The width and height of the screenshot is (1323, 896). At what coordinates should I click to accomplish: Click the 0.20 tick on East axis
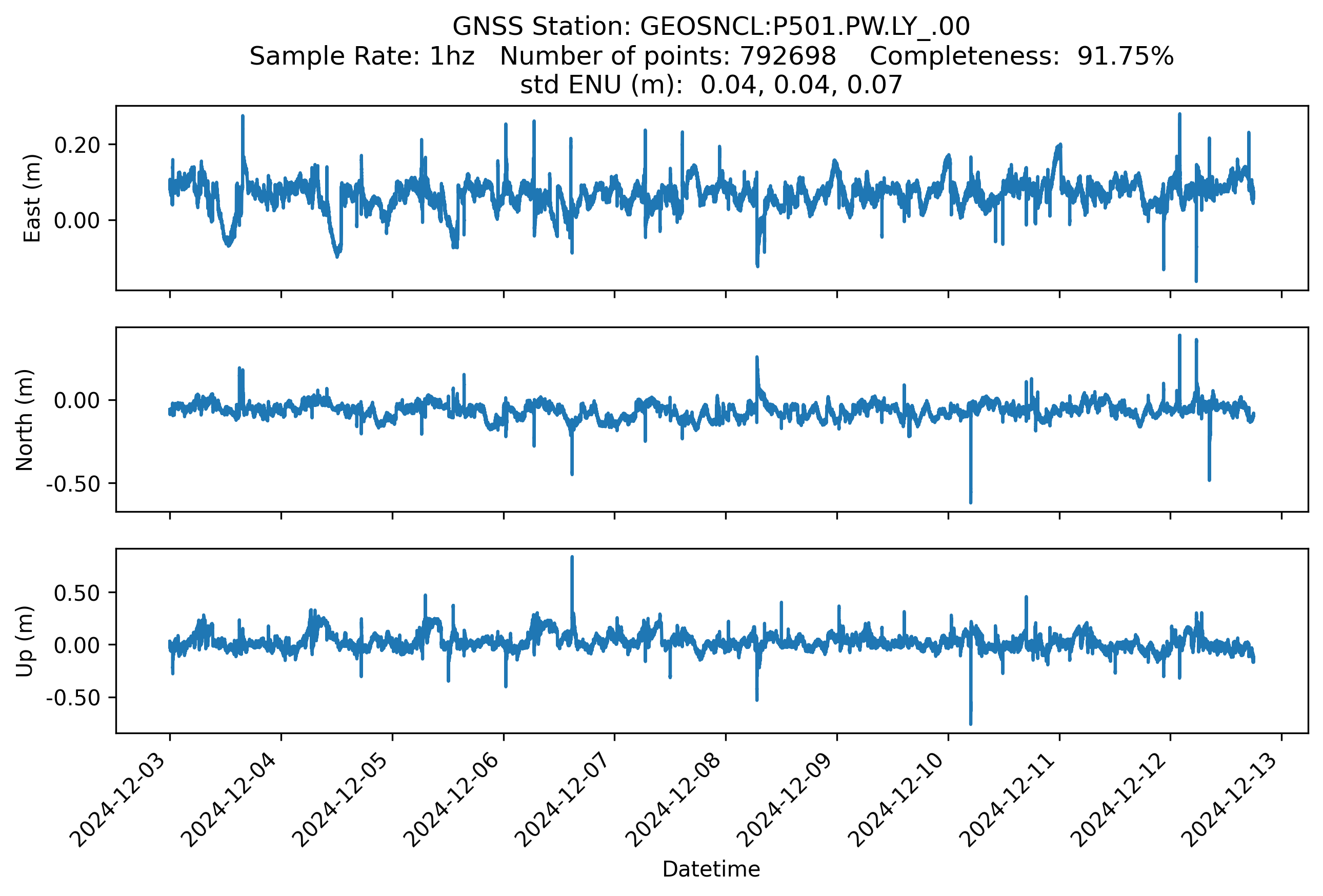click(x=77, y=146)
